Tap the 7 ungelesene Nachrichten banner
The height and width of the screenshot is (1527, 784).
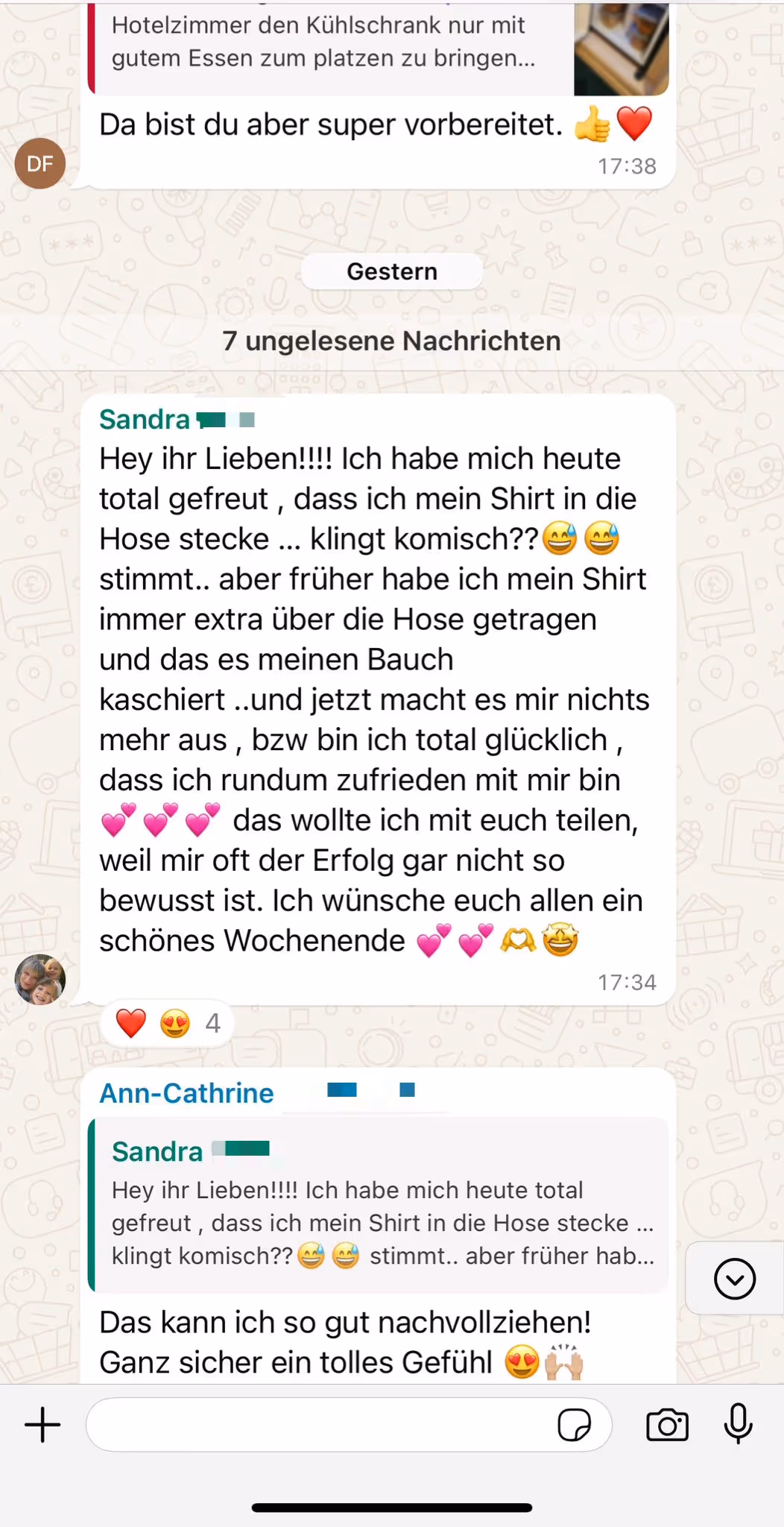coord(392,341)
